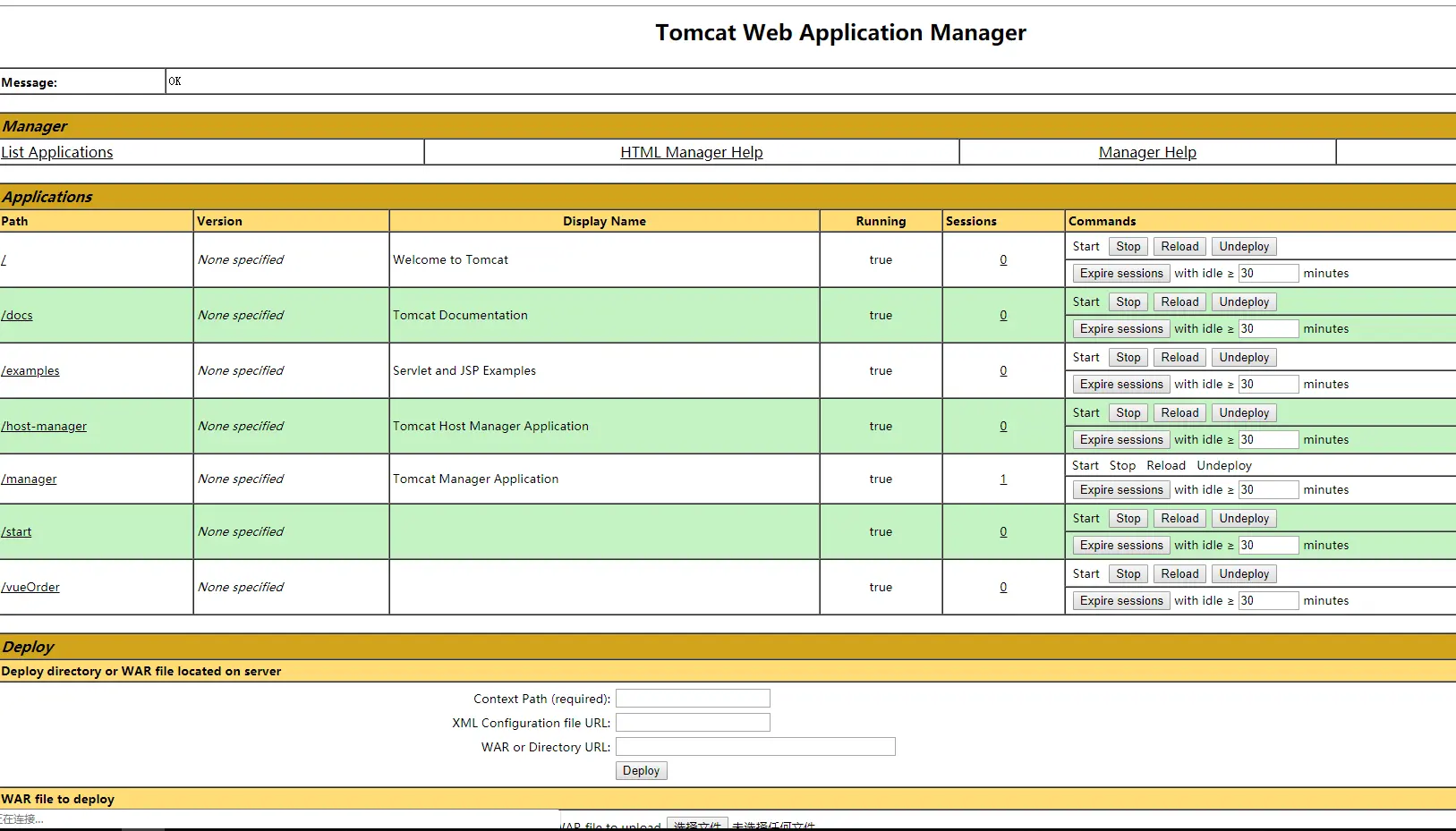1456x831 pixels.
Task: Open sessions count for /vueOrder
Action: pos(1003,588)
